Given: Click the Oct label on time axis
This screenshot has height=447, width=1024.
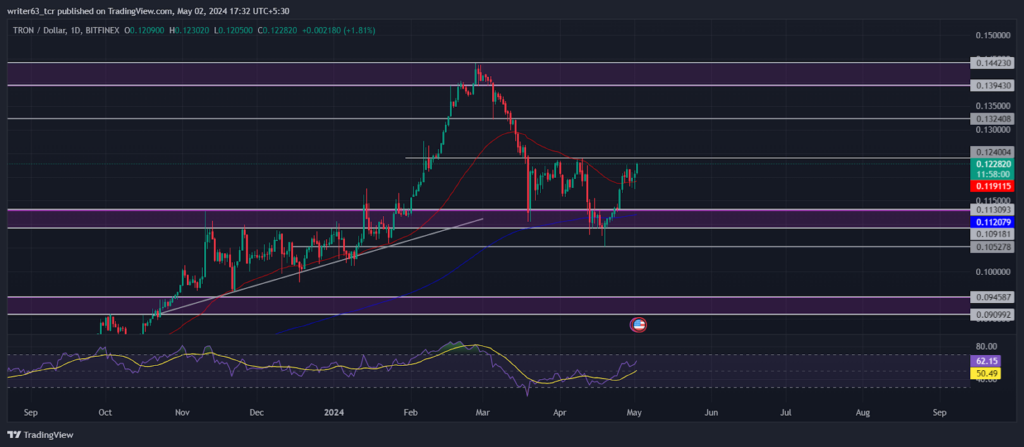Looking at the screenshot, I should (x=104, y=413).
